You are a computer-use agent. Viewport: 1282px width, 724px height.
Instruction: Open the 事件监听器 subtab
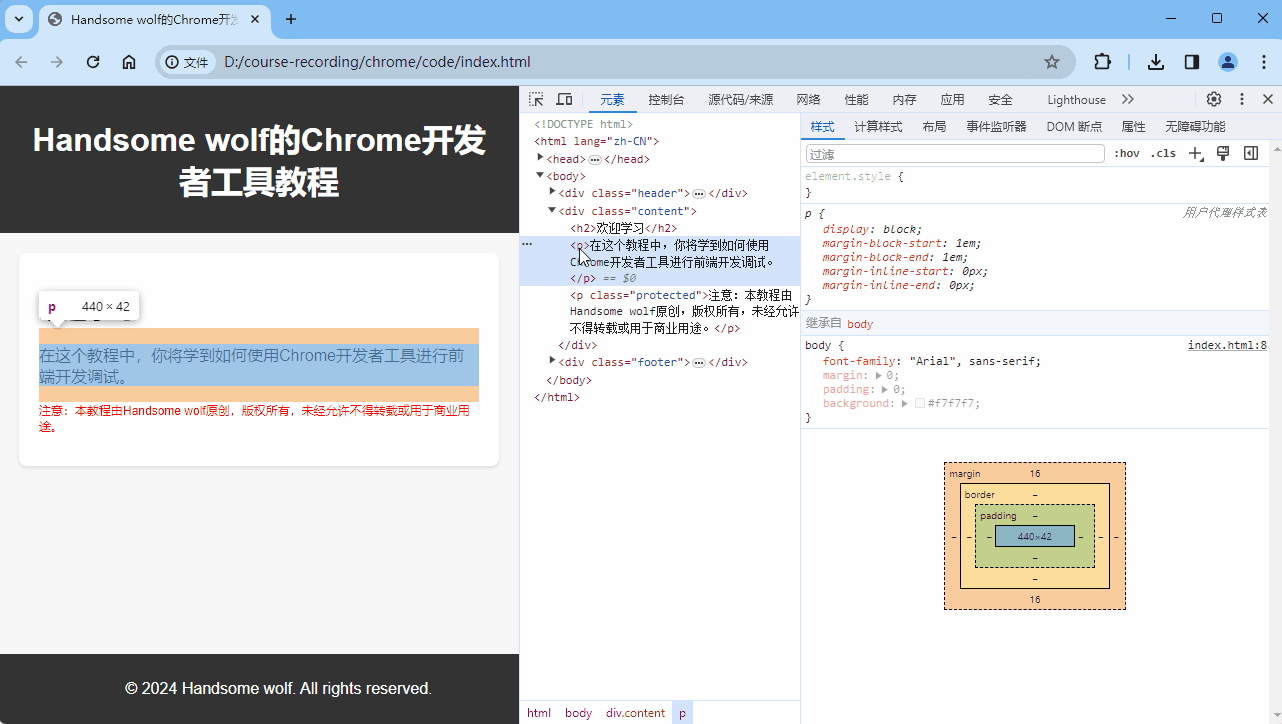click(x=996, y=127)
